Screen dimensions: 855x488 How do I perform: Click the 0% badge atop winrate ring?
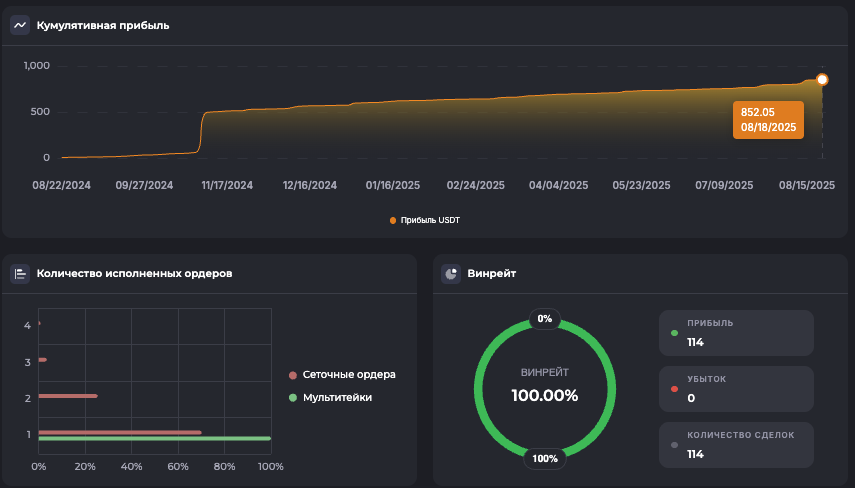click(545, 319)
